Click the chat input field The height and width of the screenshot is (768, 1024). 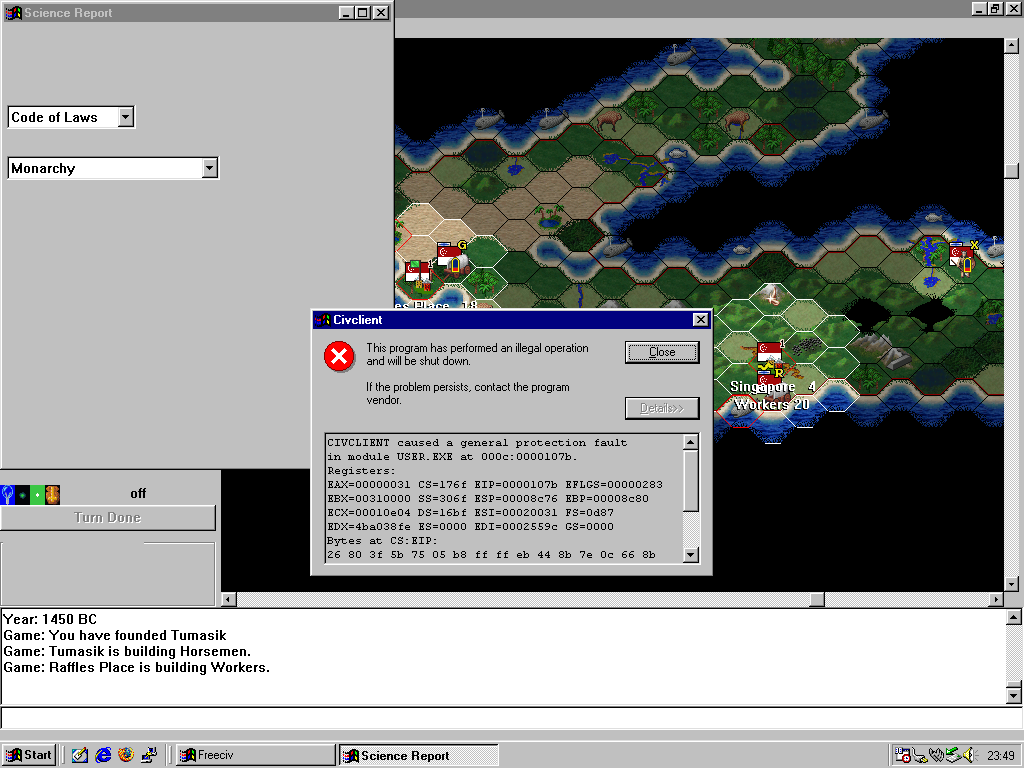tap(511, 718)
